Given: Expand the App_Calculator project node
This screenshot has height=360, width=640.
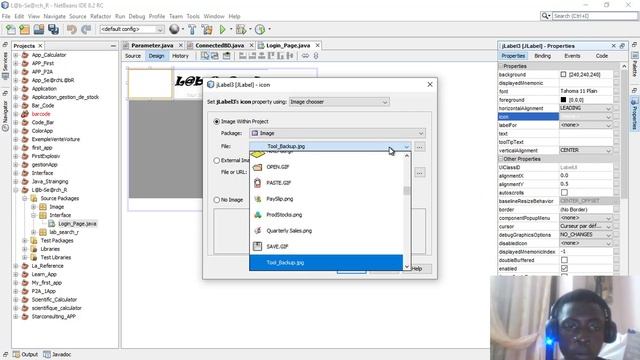Looking at the screenshot, I should [16, 55].
